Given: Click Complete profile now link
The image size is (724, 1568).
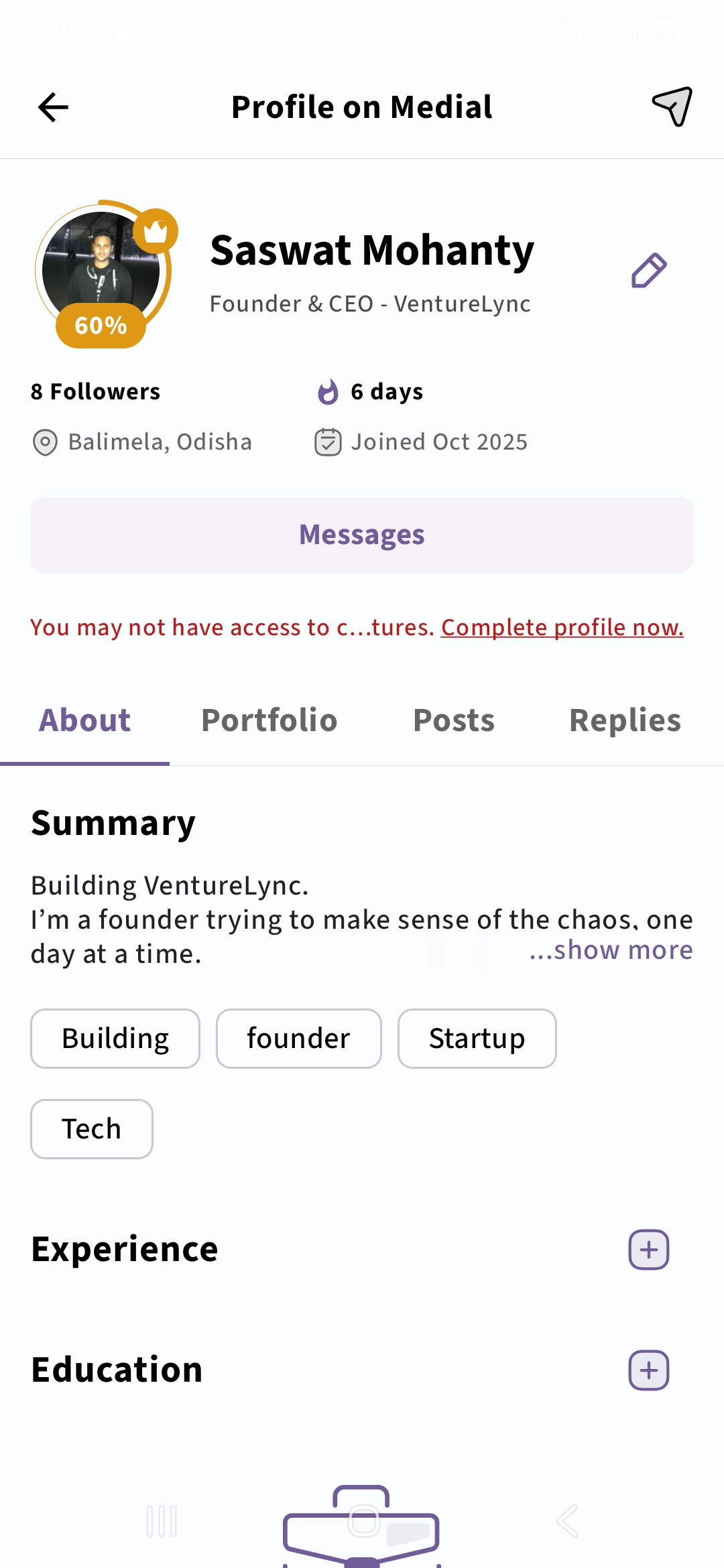Looking at the screenshot, I should (x=562, y=627).
